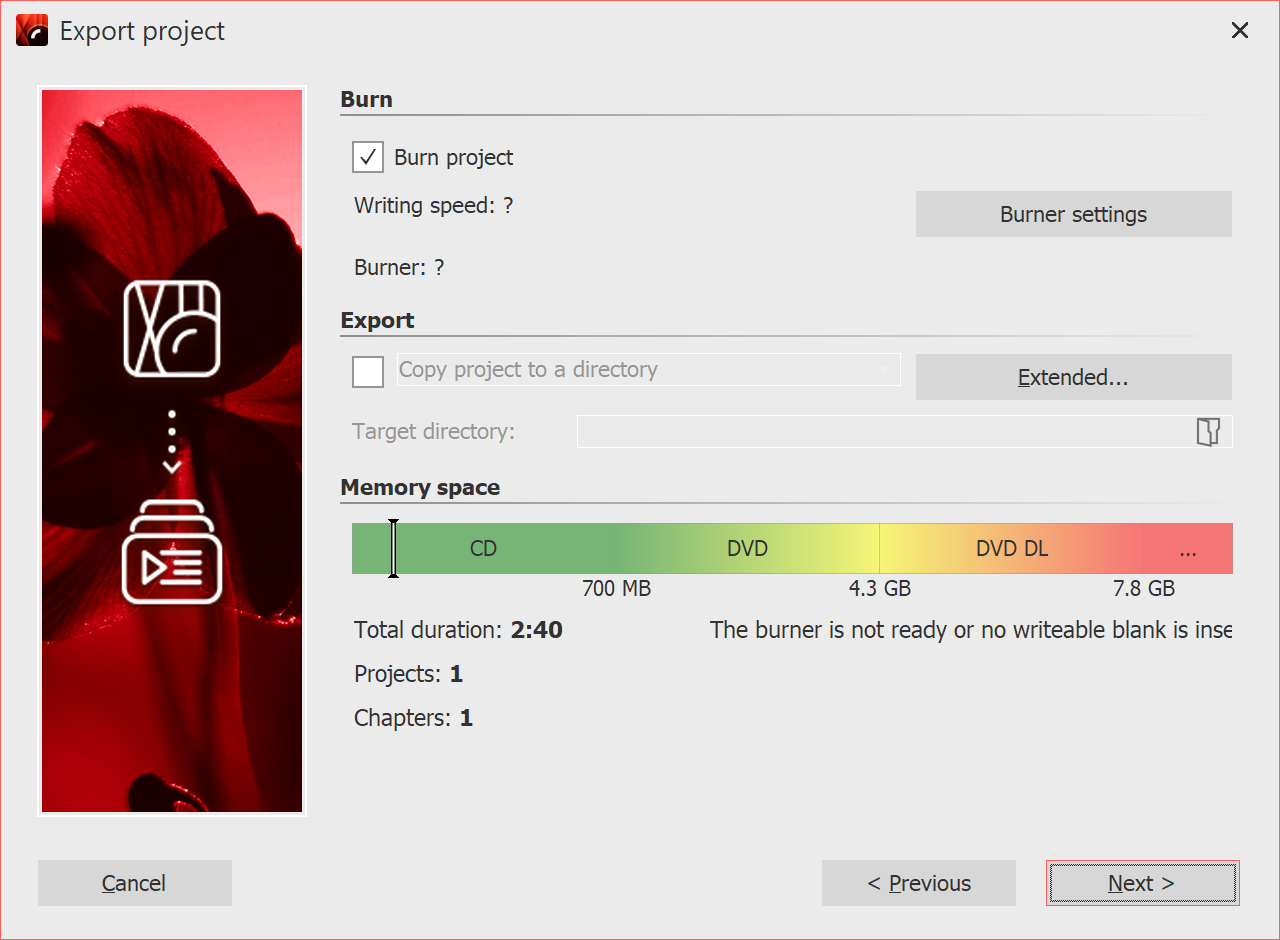The height and width of the screenshot is (940, 1280).
Task: Enable Copy project to a directory
Action: tap(367, 371)
